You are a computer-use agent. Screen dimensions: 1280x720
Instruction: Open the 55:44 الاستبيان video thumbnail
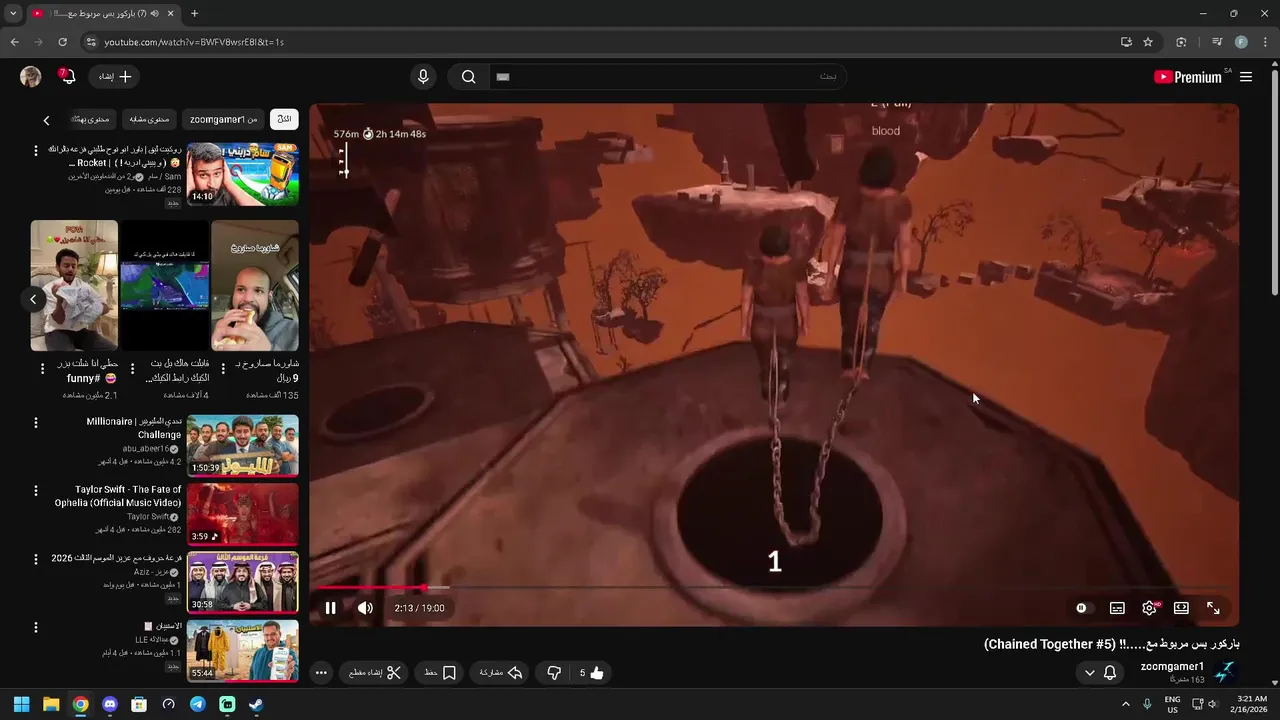click(242, 651)
